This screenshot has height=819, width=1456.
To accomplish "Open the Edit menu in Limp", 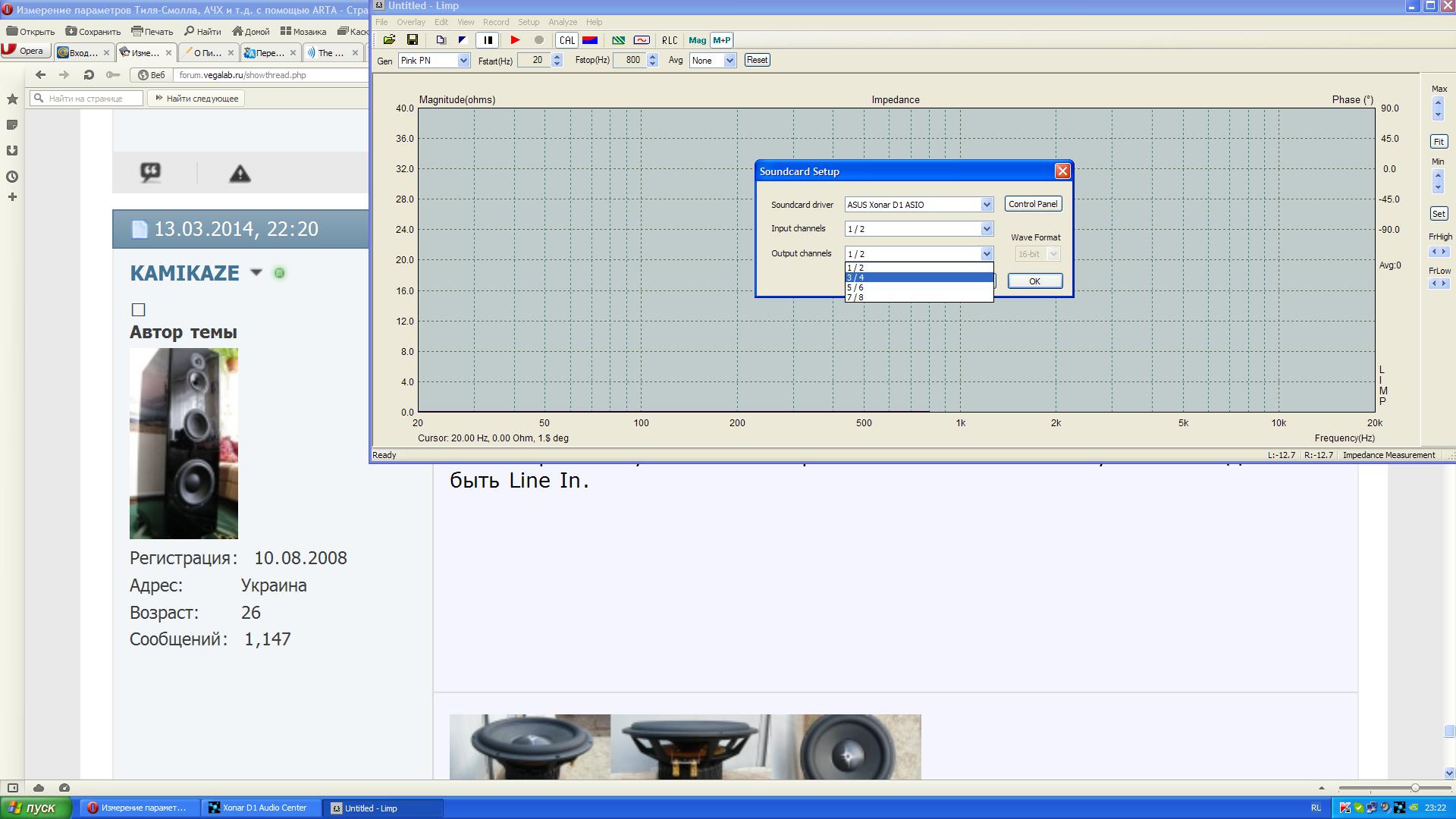I will pyautogui.click(x=441, y=22).
